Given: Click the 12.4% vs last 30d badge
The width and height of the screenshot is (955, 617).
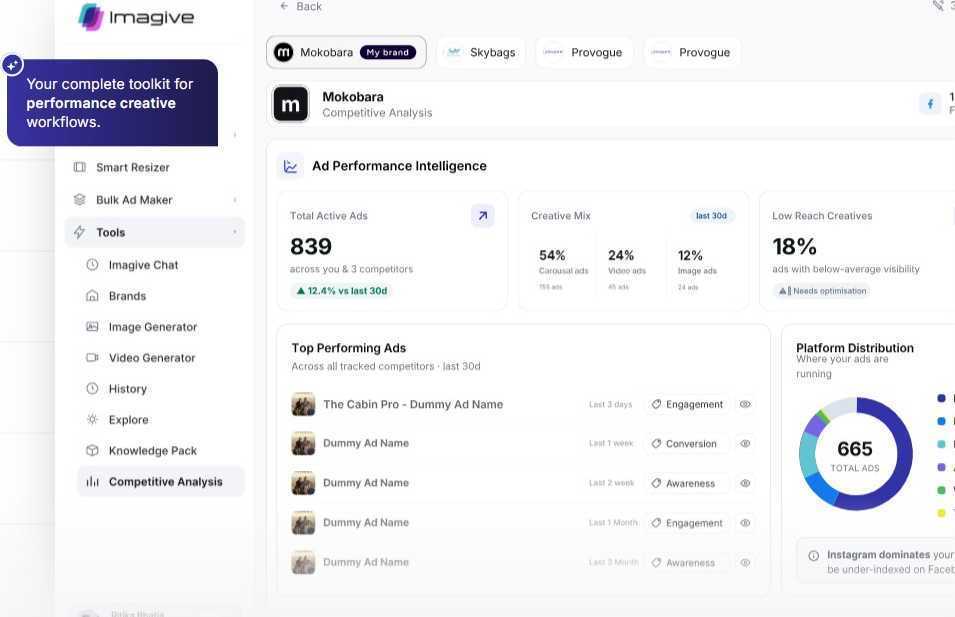Looking at the screenshot, I should click(342, 291).
